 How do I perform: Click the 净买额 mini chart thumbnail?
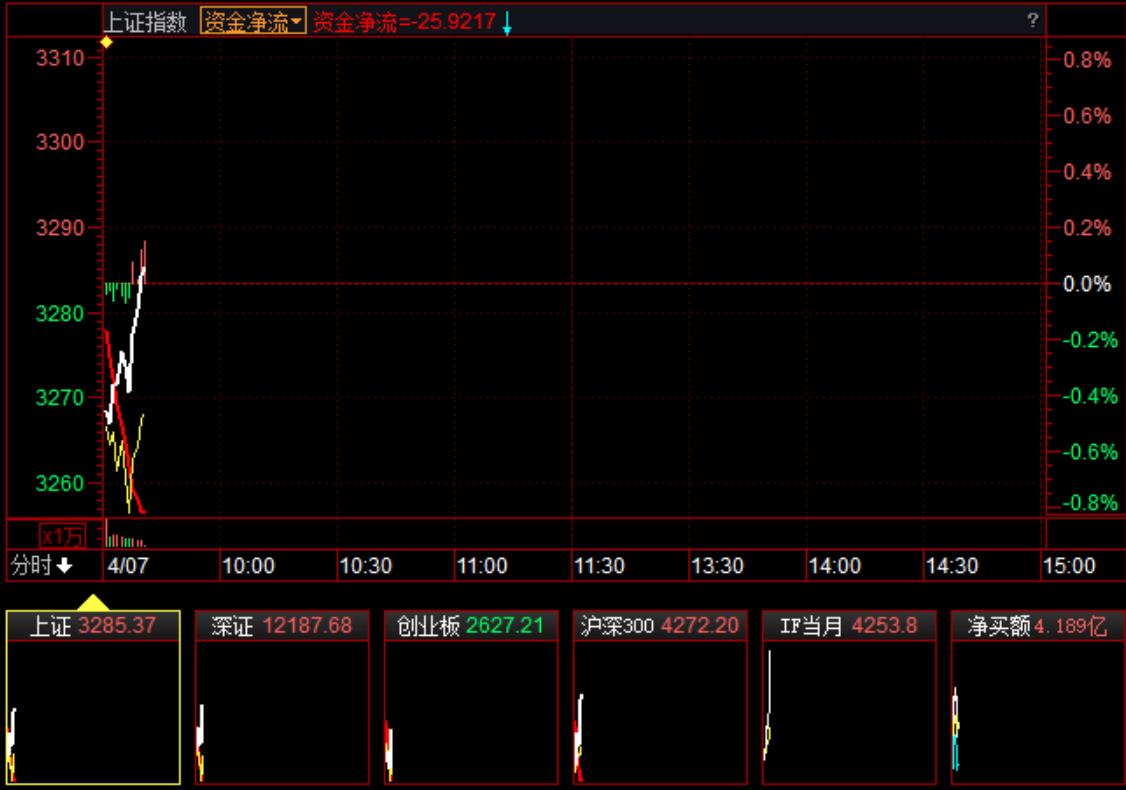point(1037,712)
